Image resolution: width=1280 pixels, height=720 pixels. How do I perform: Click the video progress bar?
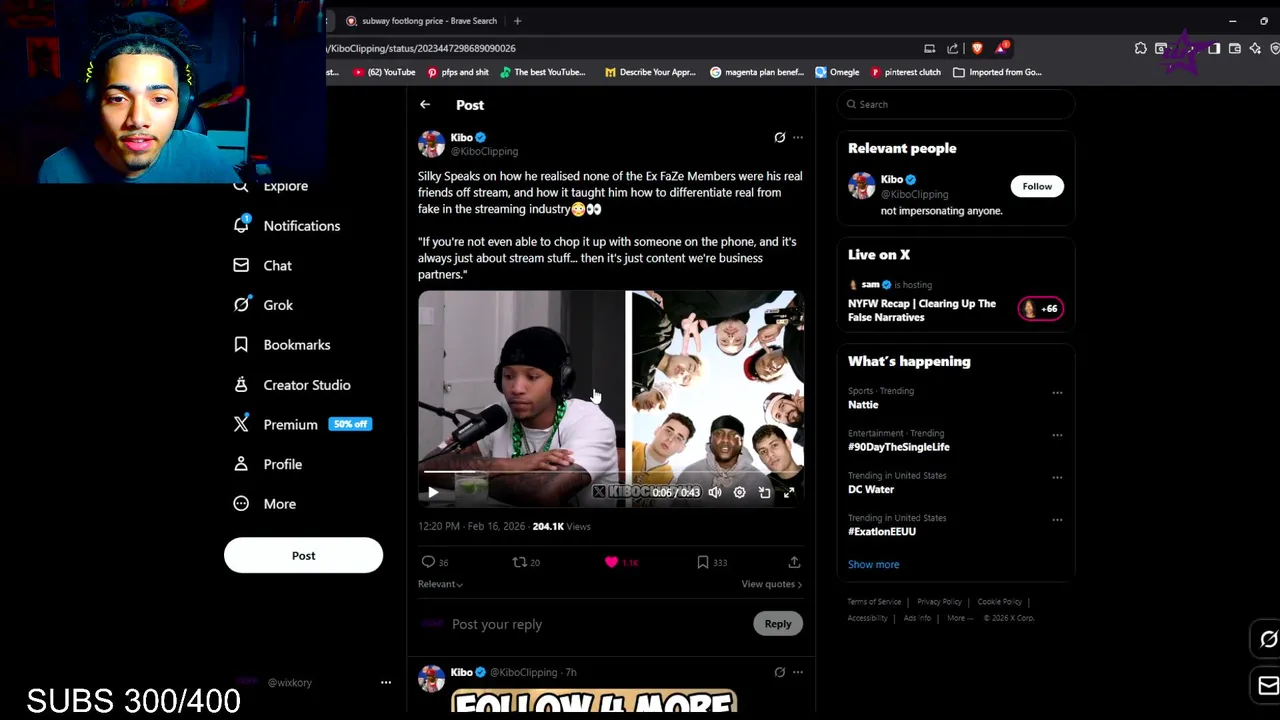pyautogui.click(x=611, y=471)
